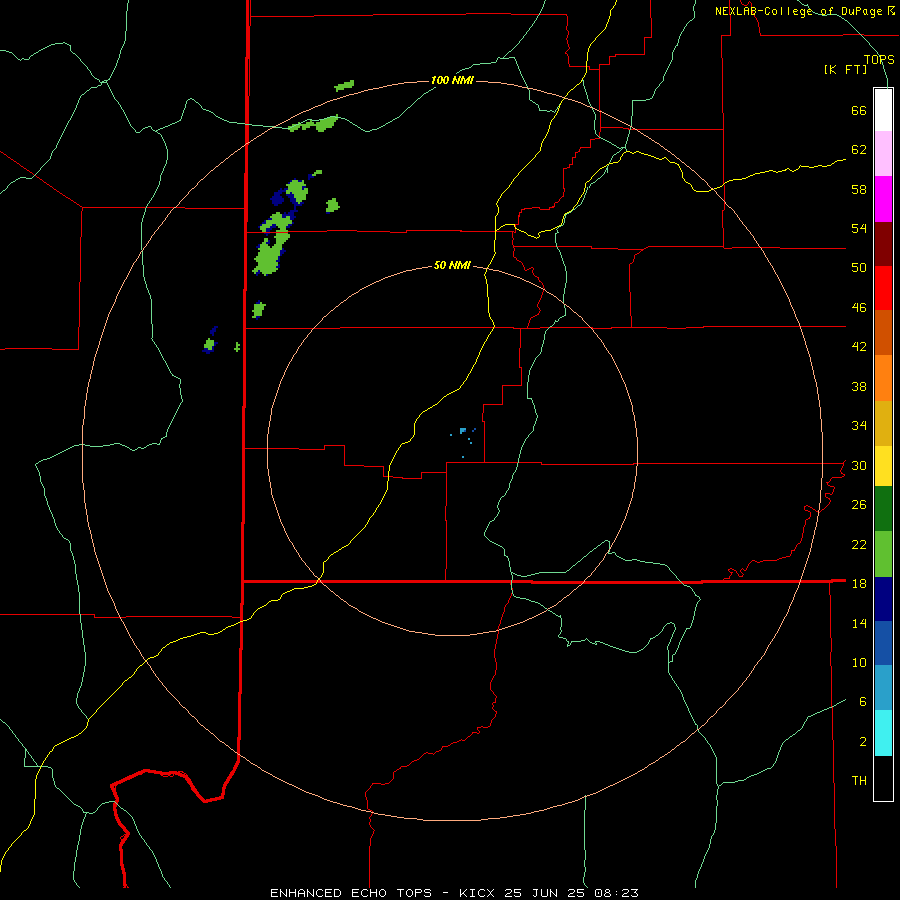900x900 pixels.
Task: Pick the dark orange legend swatch
Action: [x=883, y=332]
